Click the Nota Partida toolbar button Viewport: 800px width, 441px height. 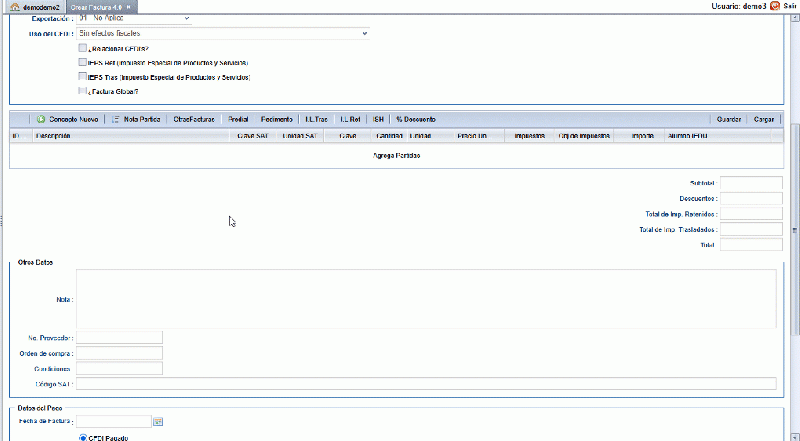click(x=136, y=119)
